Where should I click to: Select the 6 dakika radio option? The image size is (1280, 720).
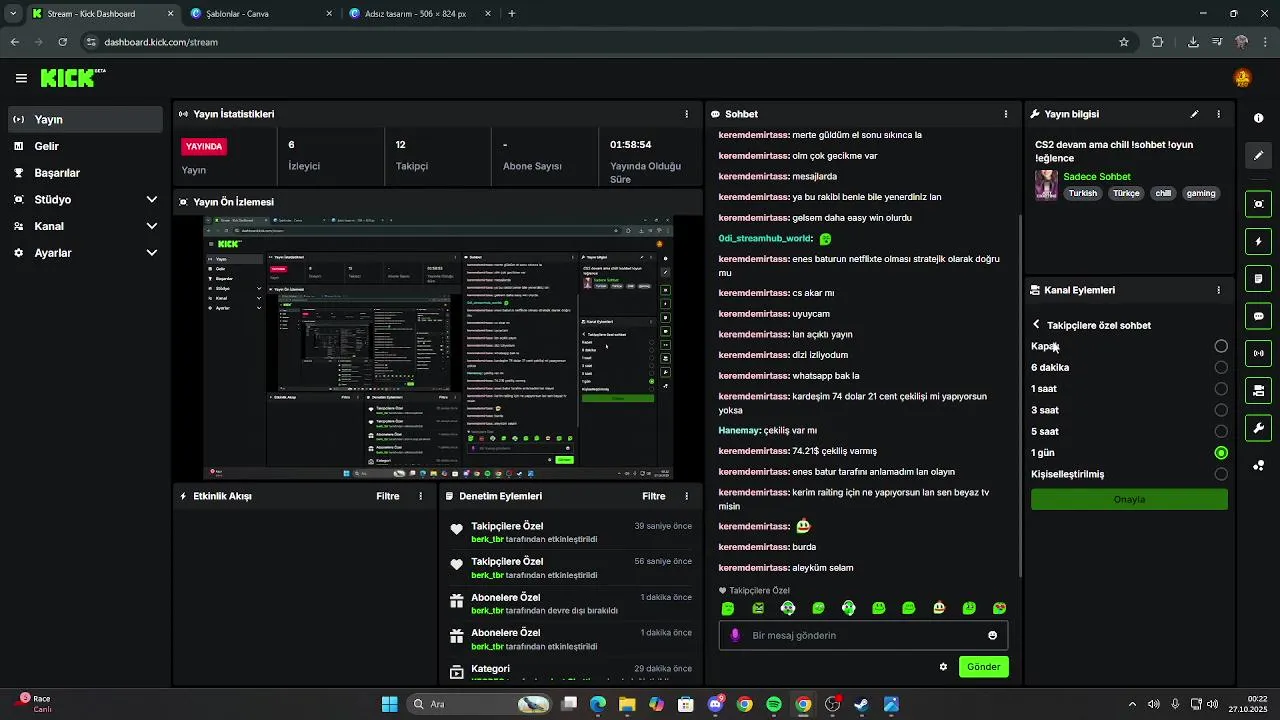point(1221,367)
